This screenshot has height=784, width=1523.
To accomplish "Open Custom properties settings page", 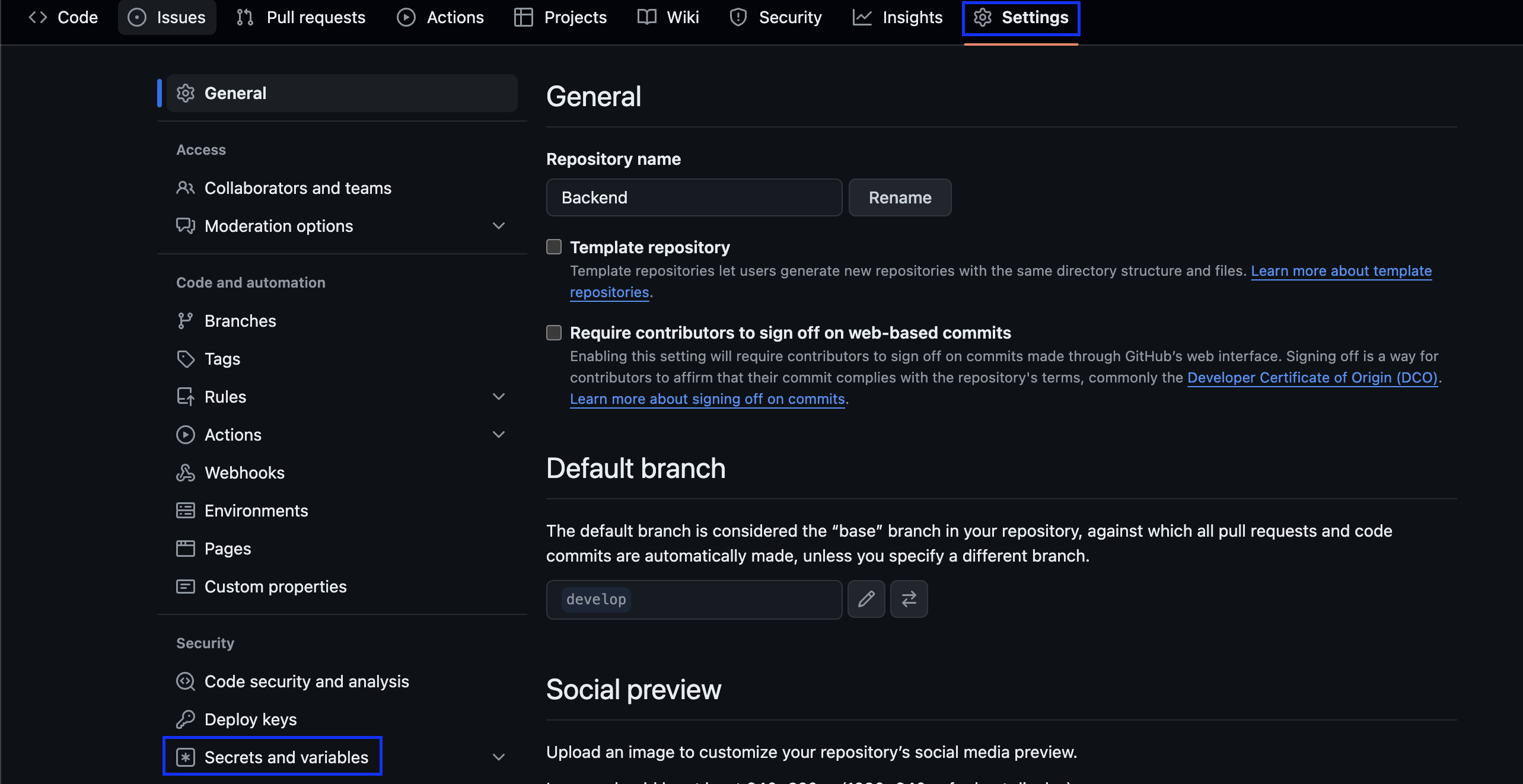I will (x=342, y=587).
